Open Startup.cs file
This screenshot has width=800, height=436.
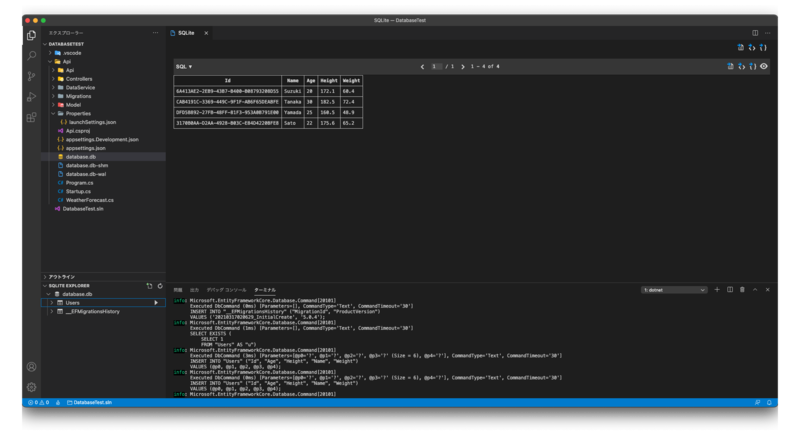[x=78, y=192]
